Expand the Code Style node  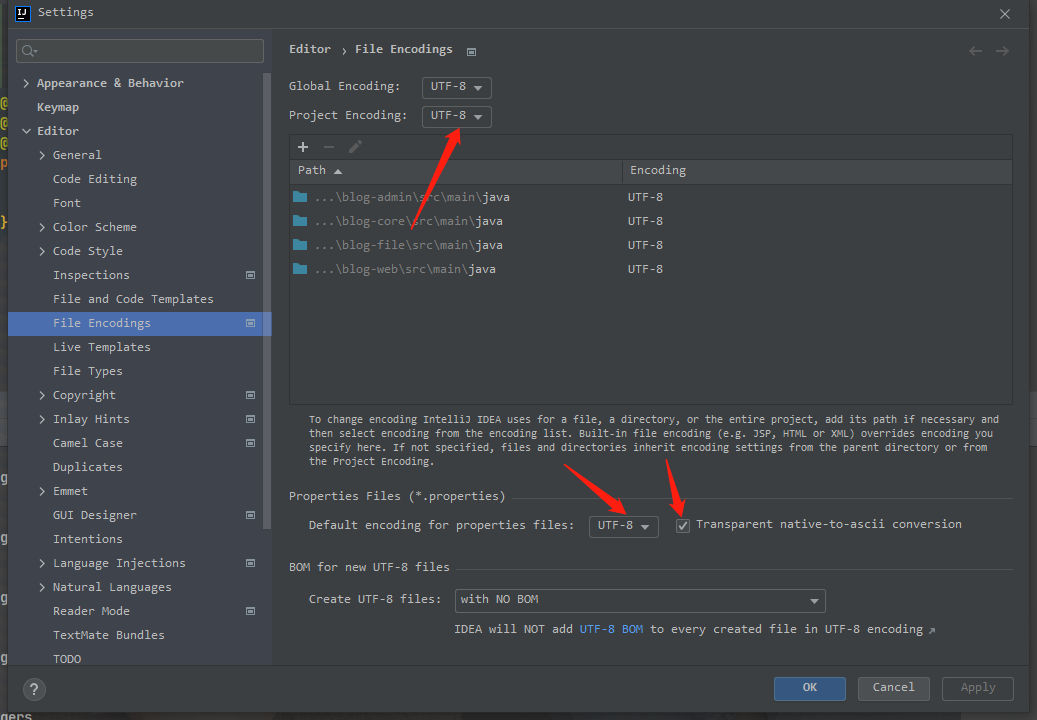pyautogui.click(x=42, y=251)
